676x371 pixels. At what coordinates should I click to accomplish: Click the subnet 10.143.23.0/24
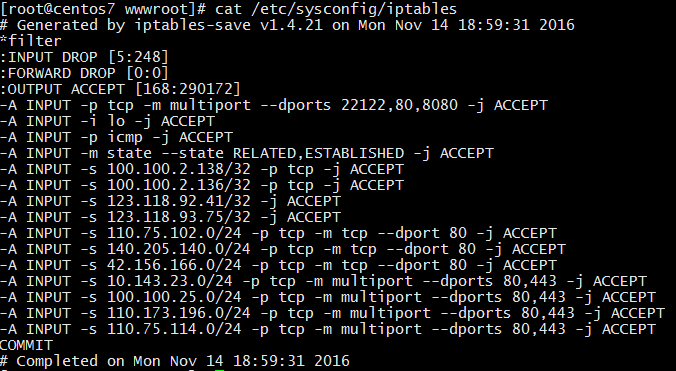170,281
